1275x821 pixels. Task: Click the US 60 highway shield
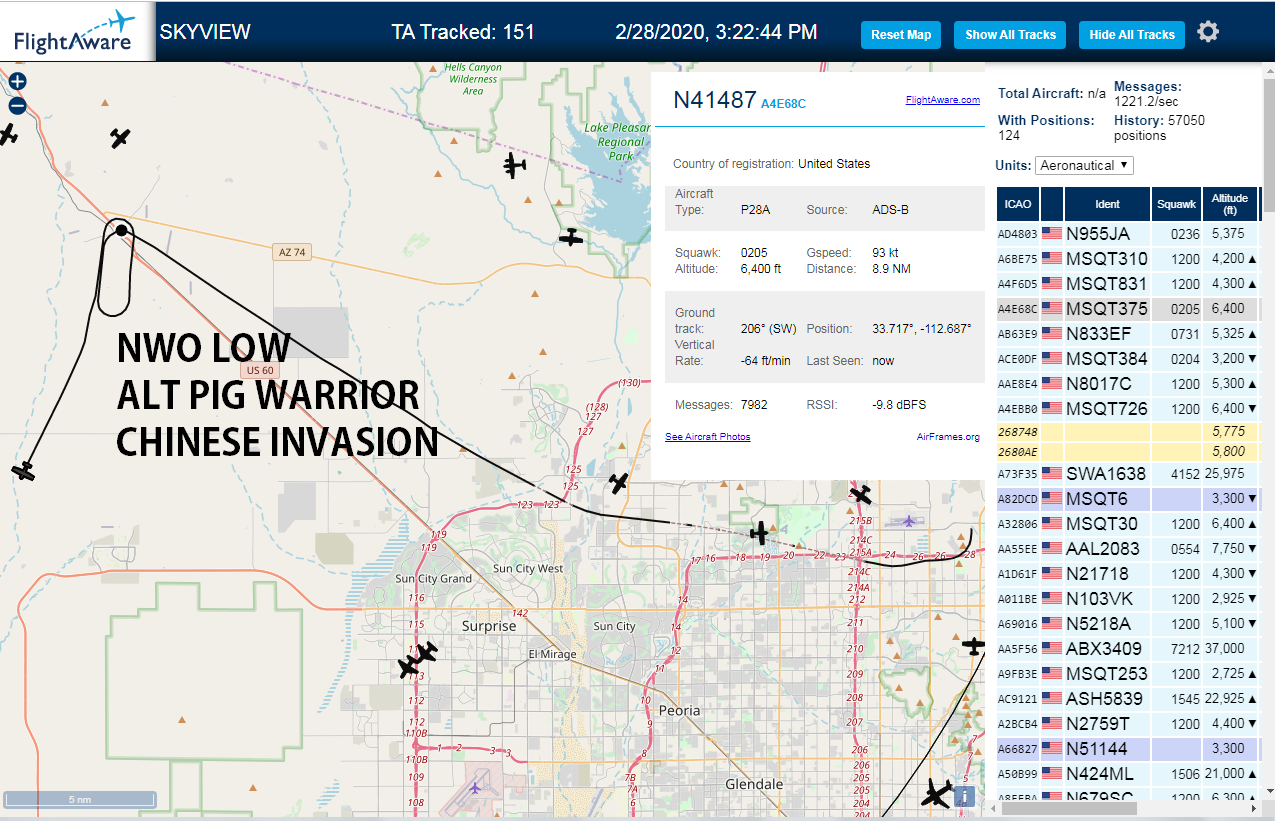click(x=258, y=370)
